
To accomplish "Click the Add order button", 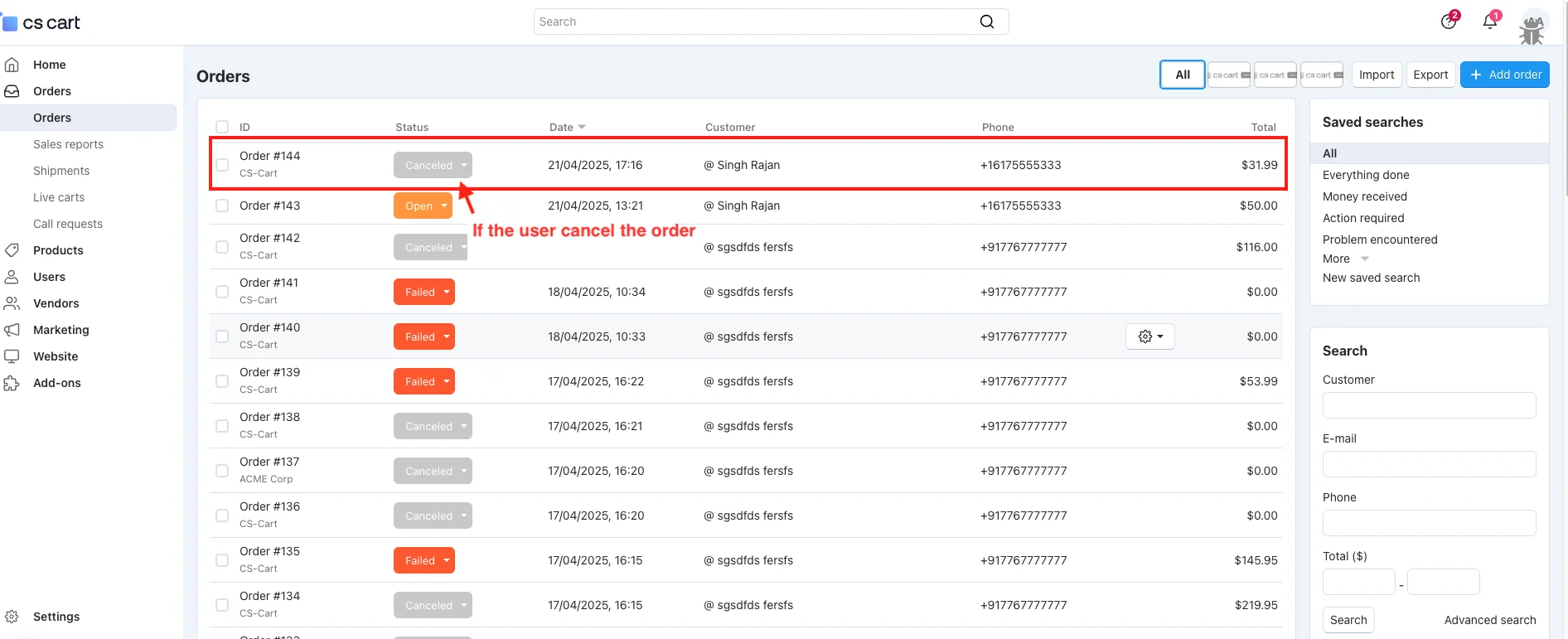I will 1504,75.
